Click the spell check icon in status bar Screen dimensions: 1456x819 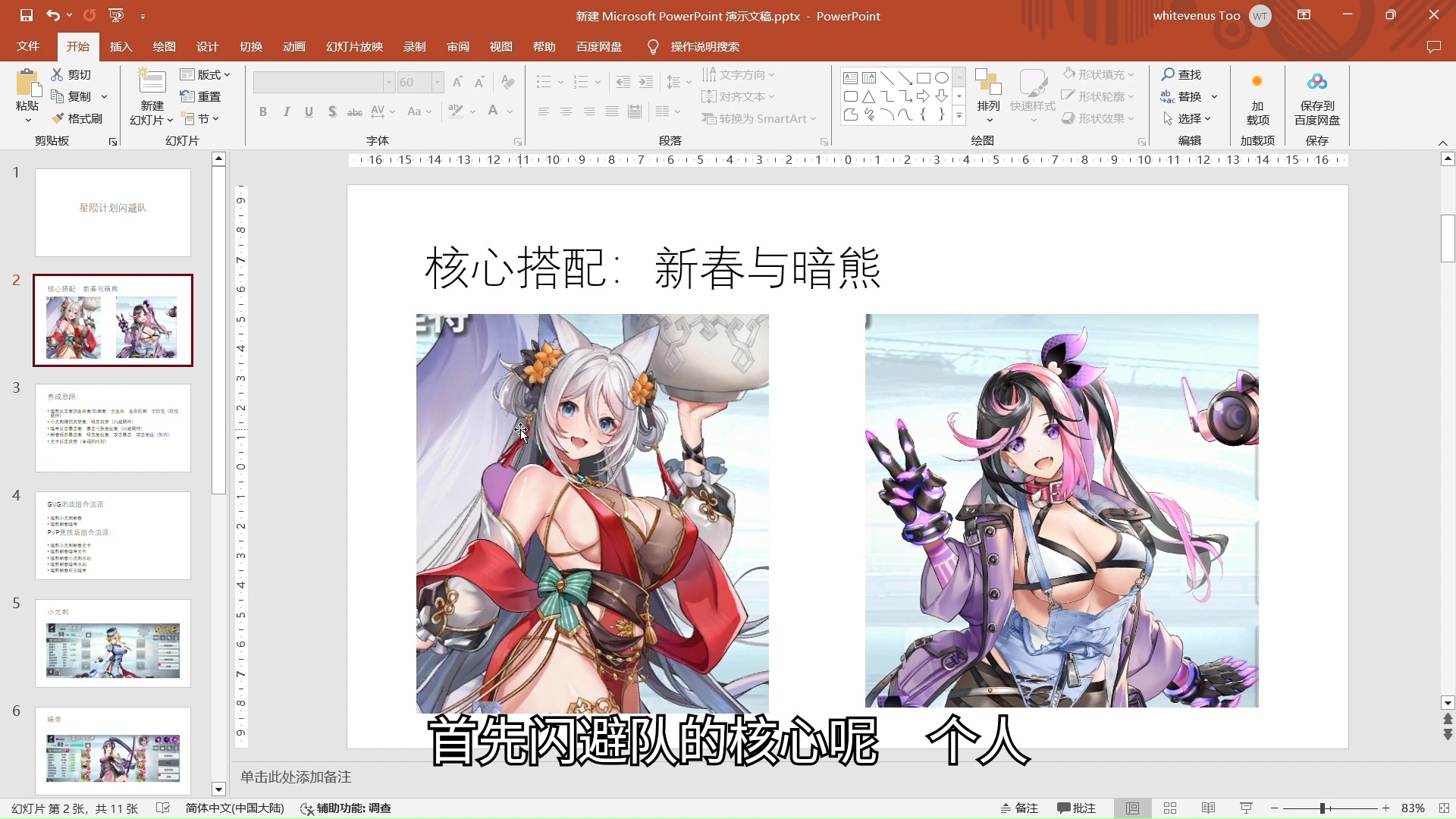pyautogui.click(x=163, y=808)
